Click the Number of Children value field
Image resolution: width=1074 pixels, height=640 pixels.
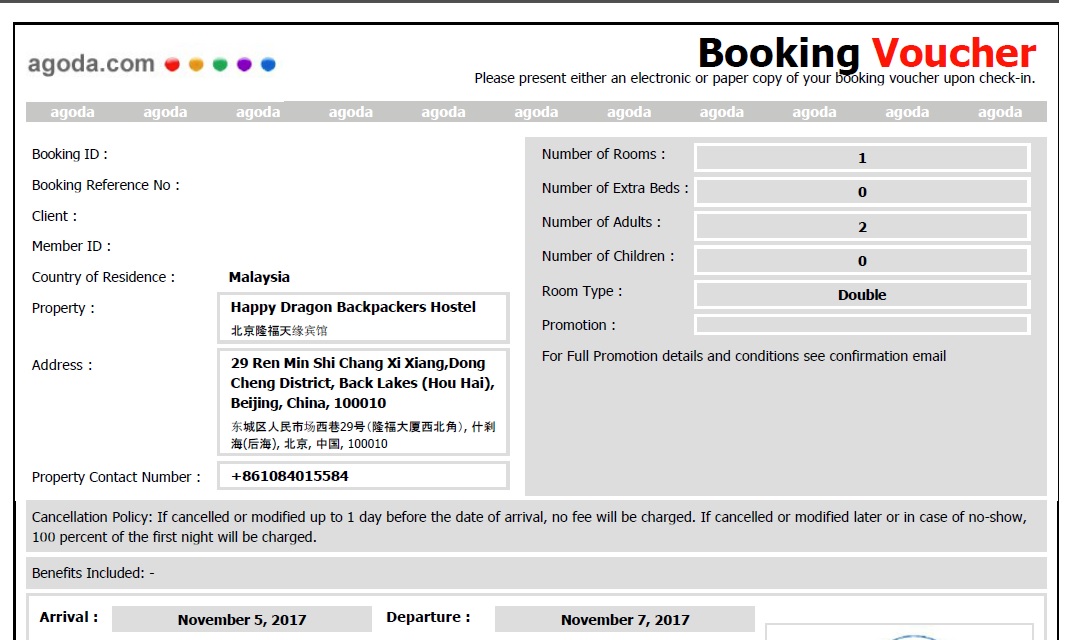pyautogui.click(x=862, y=260)
